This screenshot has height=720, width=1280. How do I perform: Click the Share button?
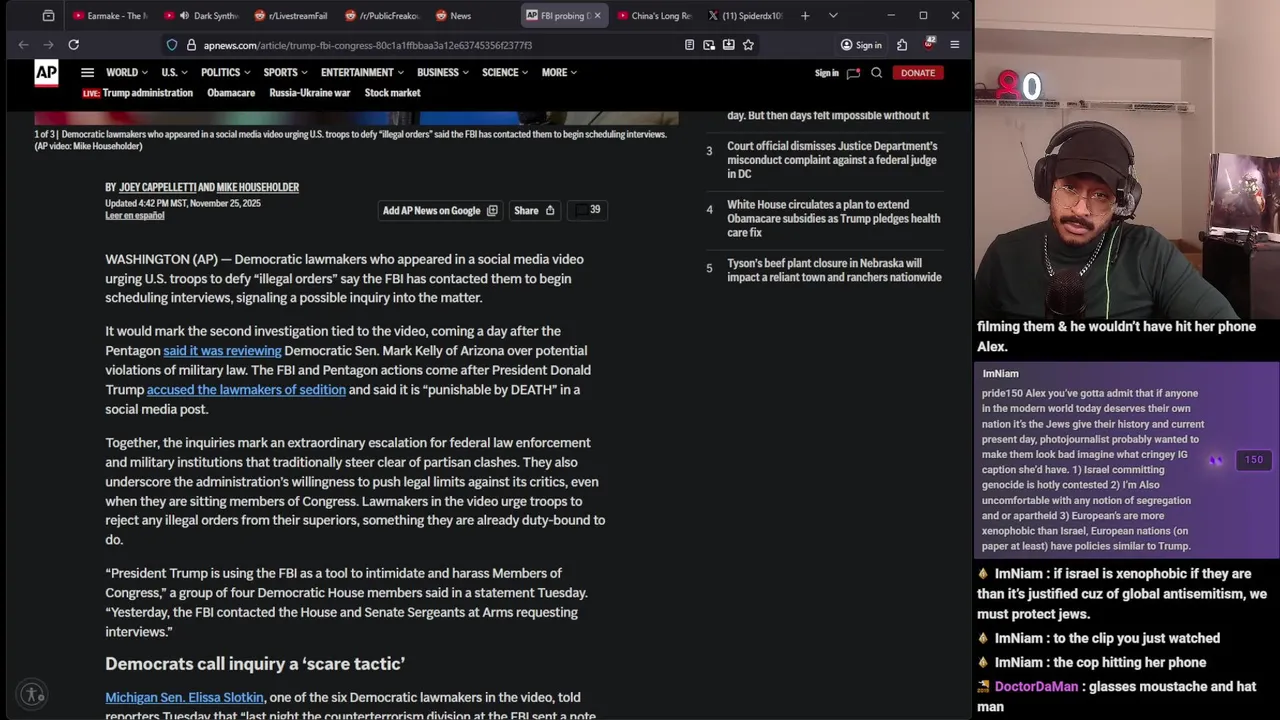point(534,210)
